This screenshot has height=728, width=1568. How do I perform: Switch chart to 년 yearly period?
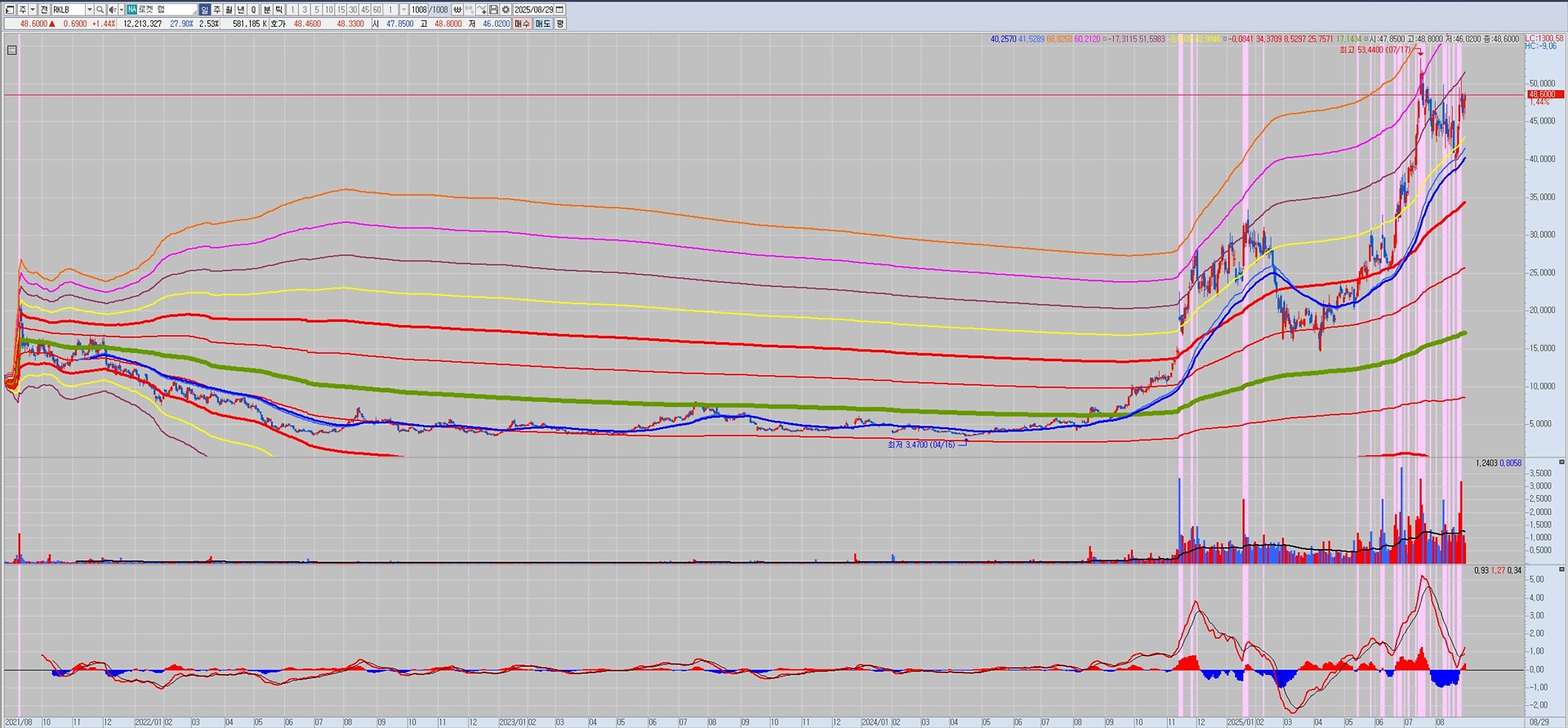(242, 10)
